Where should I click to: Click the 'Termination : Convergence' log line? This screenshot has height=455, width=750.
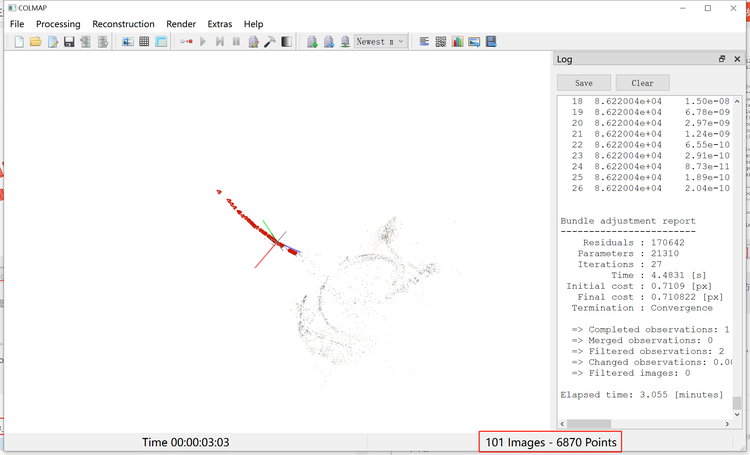click(642, 308)
